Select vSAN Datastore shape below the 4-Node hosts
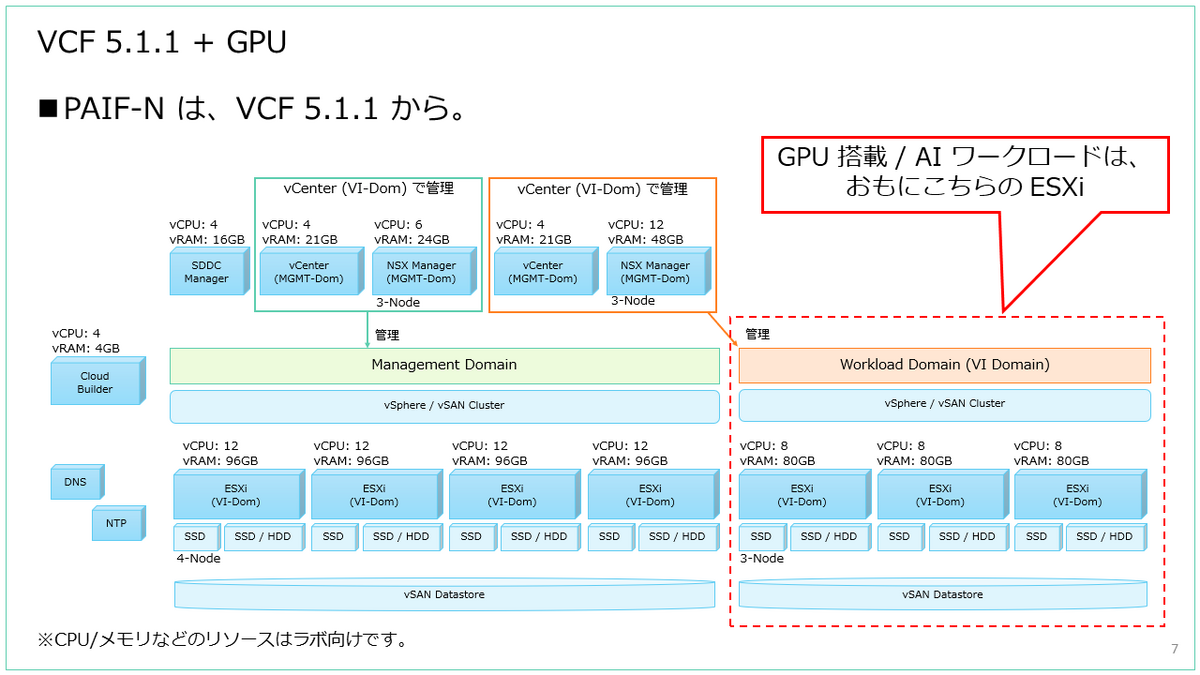The height and width of the screenshot is (675, 1200). pos(445,594)
